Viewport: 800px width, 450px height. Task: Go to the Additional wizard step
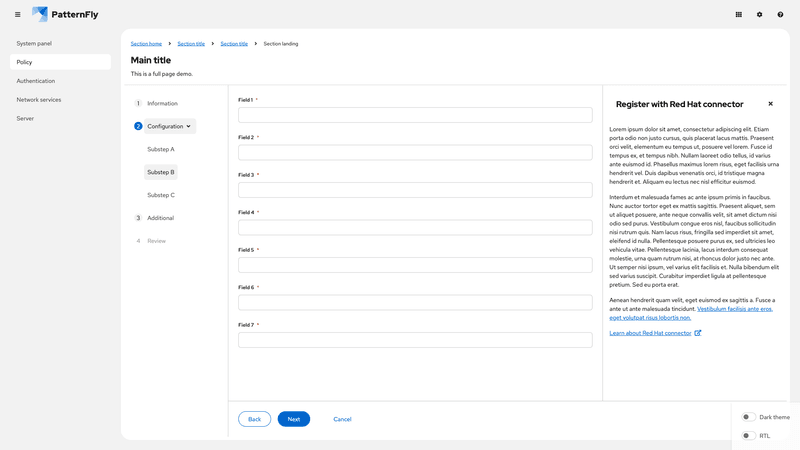[160, 218]
